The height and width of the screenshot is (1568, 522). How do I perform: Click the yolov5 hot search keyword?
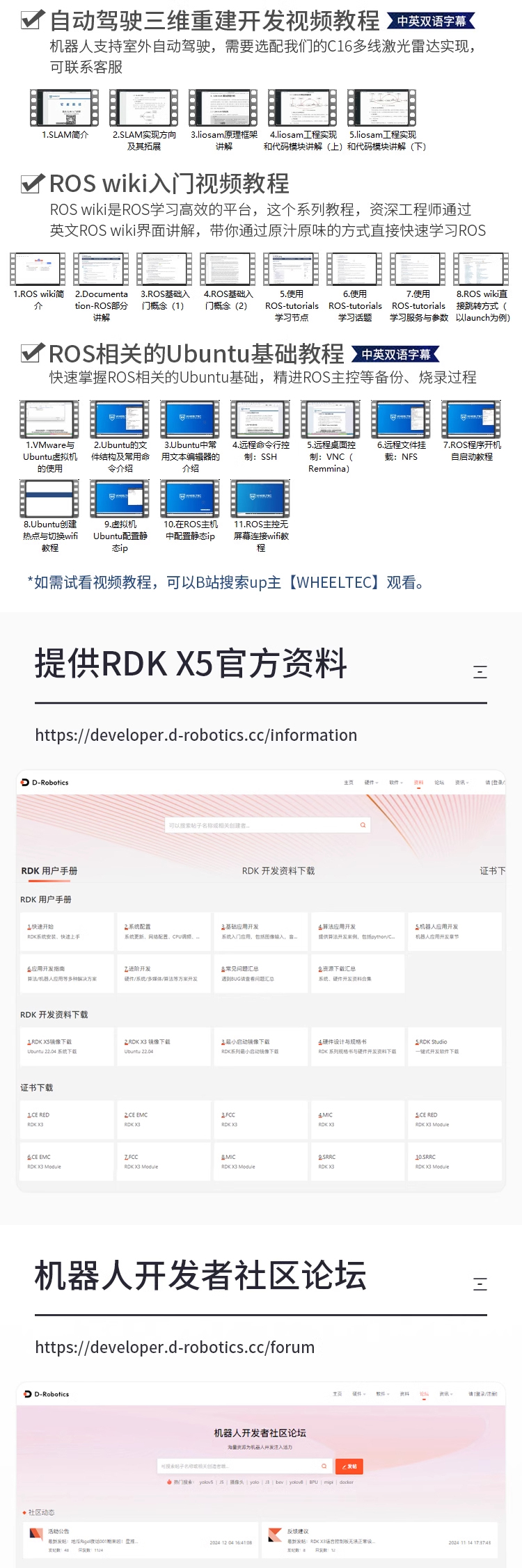click(206, 1482)
